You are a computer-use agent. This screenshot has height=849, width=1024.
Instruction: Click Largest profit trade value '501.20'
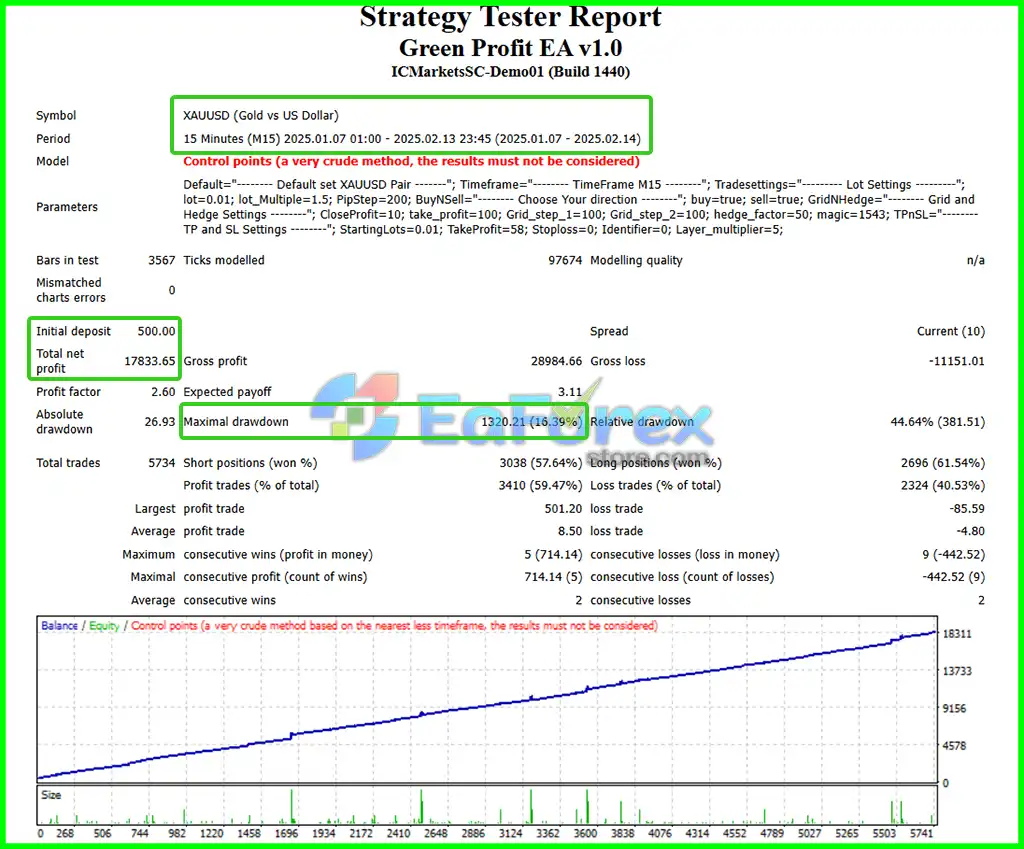563,509
